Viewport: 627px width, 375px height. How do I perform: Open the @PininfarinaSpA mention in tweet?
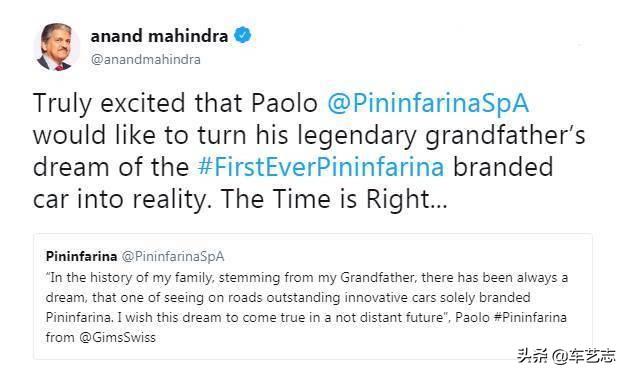(x=428, y=103)
